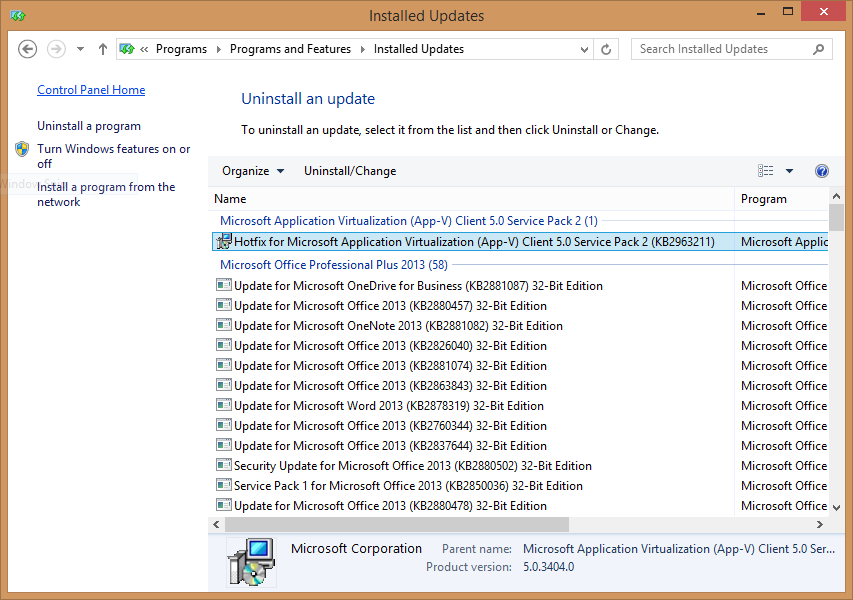Viewport: 853px width, 600px height.
Task: Go up one level with Up arrow
Action: point(103,49)
